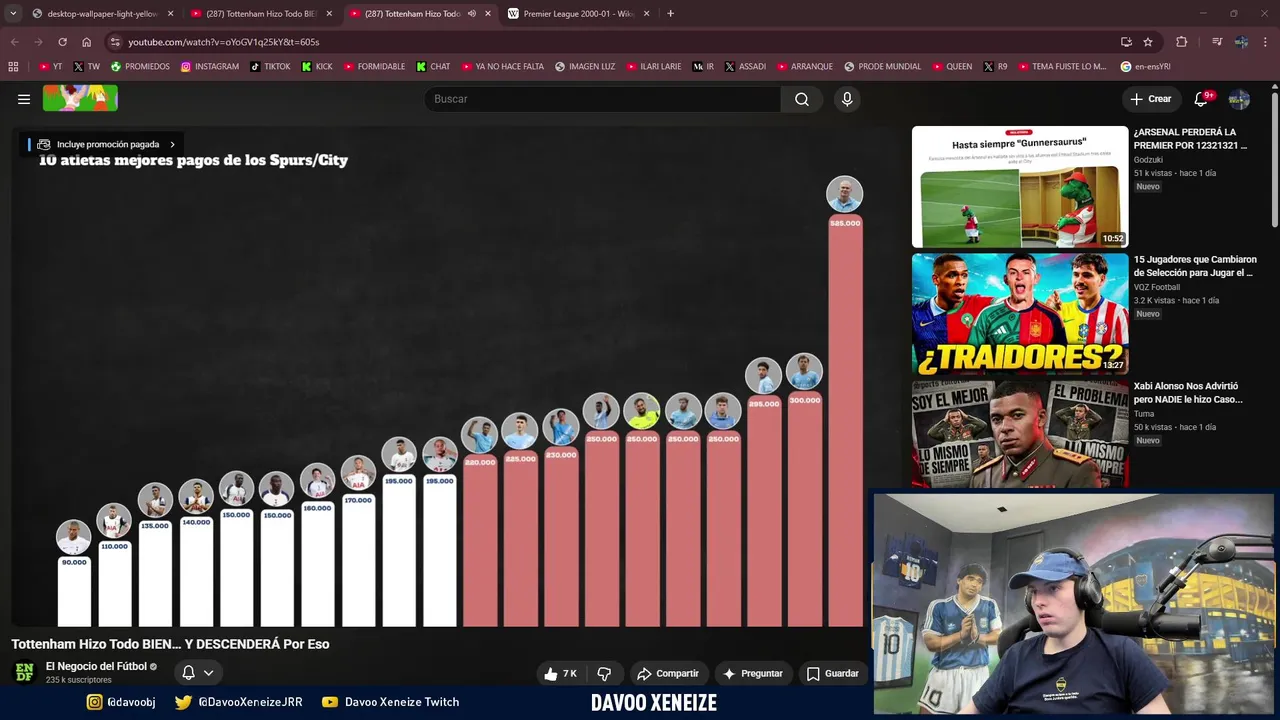Open the IMAGEN LUZ bookmark
Image resolution: width=1280 pixels, height=720 pixels.
click(585, 67)
